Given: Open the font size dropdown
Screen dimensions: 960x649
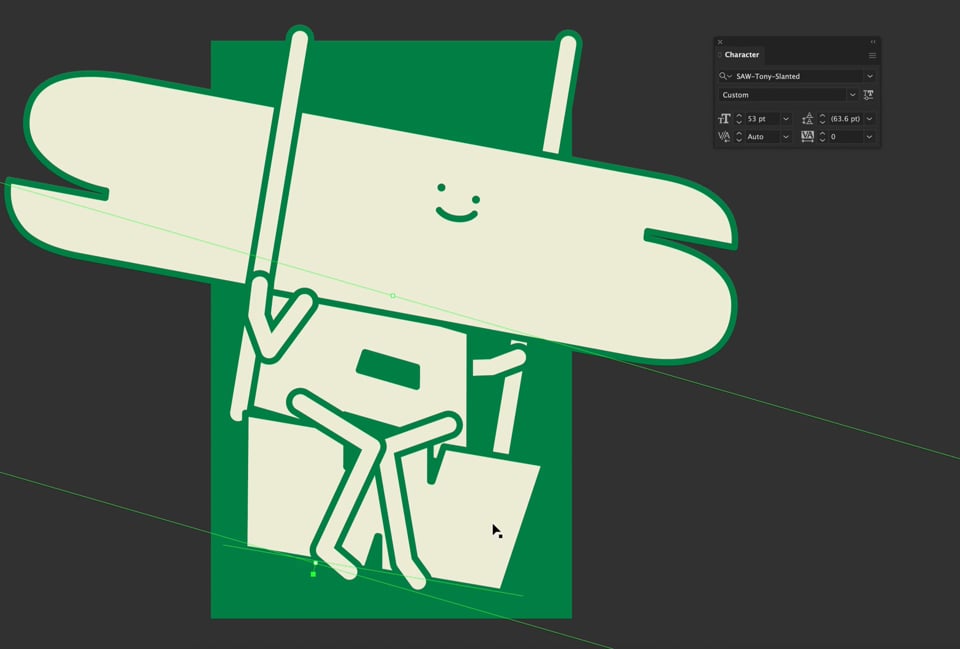Looking at the screenshot, I should [786, 119].
